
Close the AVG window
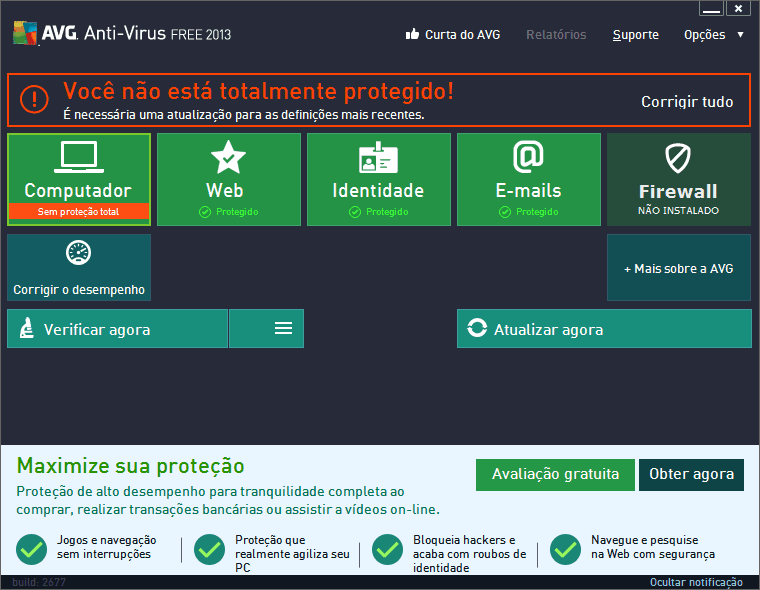tap(738, 8)
